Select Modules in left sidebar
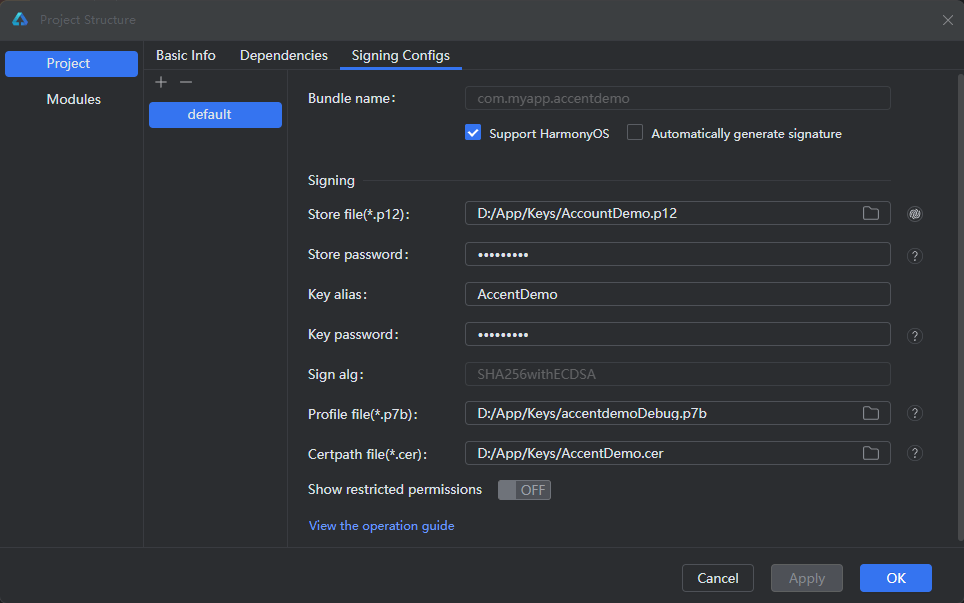The height and width of the screenshot is (603, 964). pyautogui.click(x=73, y=99)
